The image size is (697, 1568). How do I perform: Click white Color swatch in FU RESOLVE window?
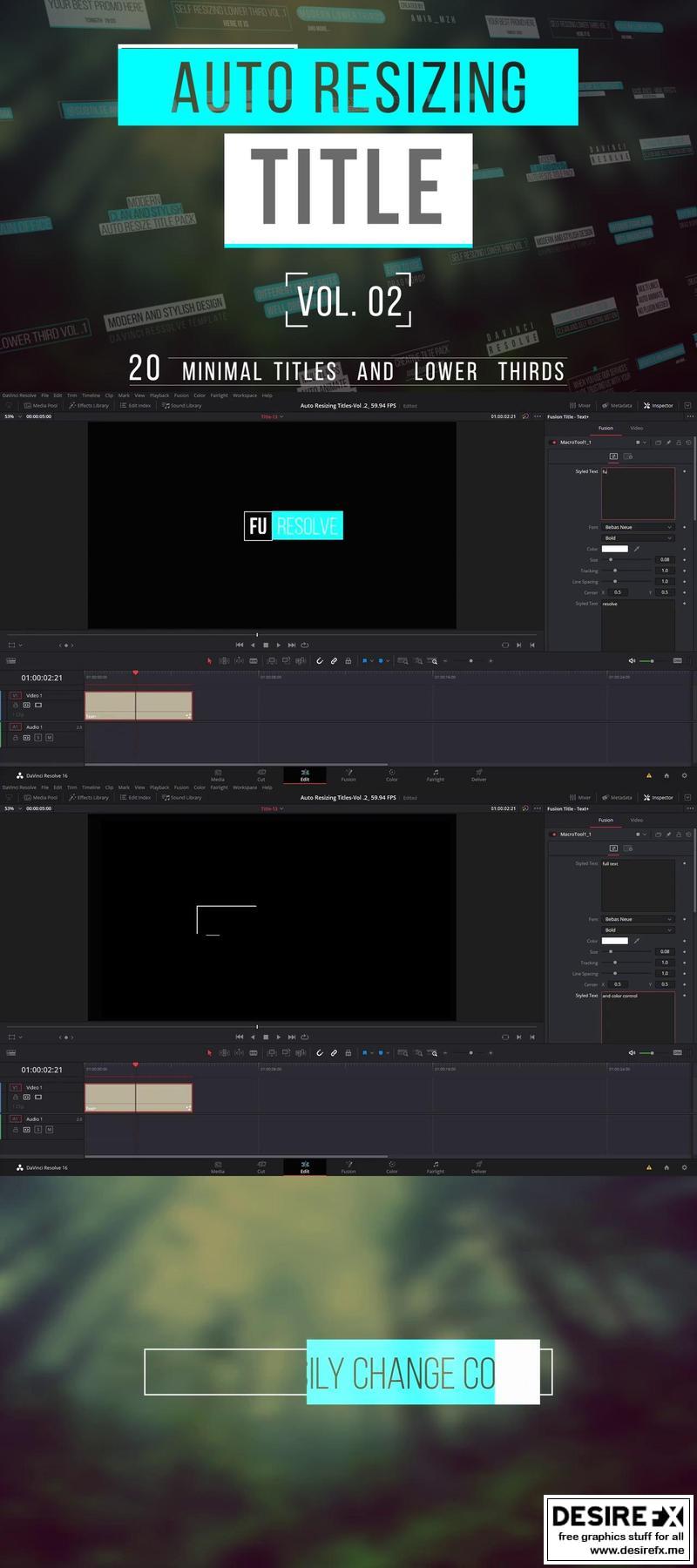pos(614,549)
